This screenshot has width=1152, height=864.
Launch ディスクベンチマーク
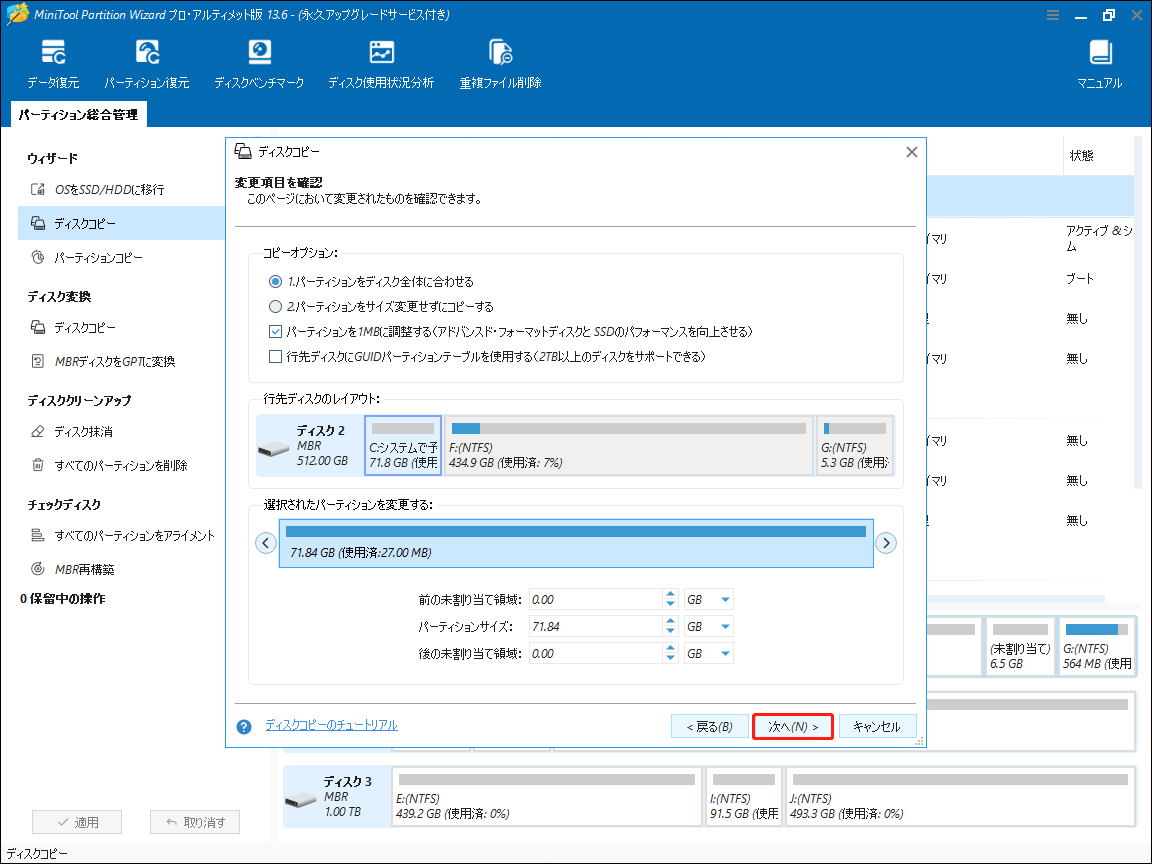click(x=259, y=64)
